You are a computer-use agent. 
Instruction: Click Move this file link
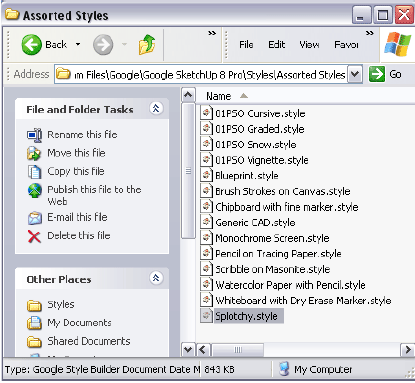tap(76, 153)
